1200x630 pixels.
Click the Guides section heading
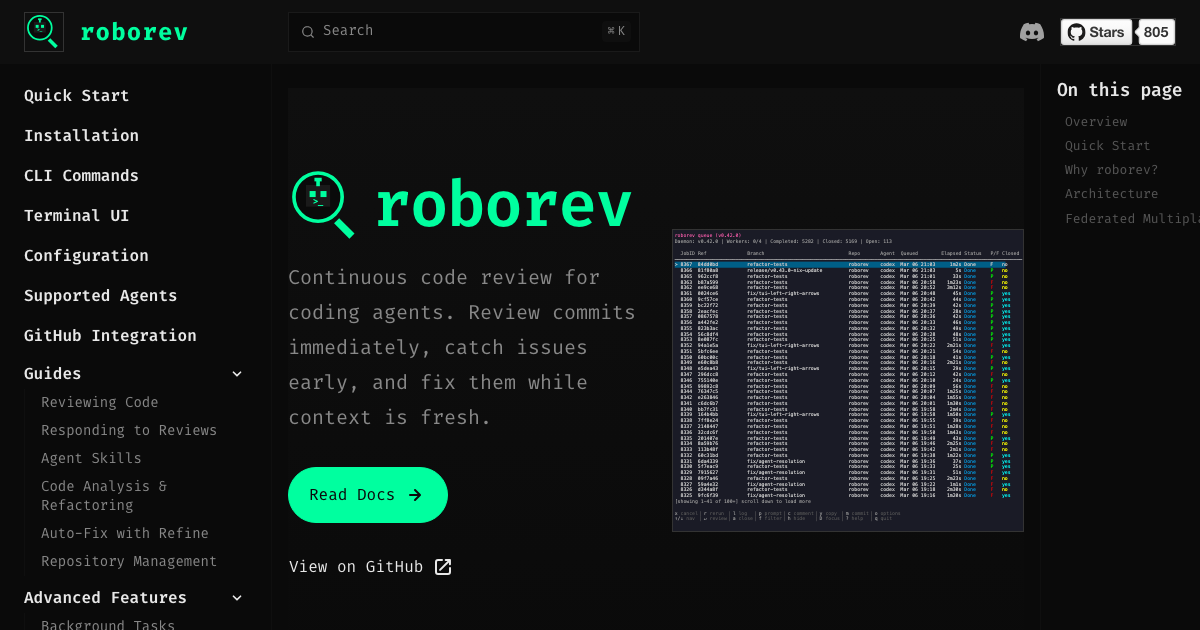[x=53, y=374]
